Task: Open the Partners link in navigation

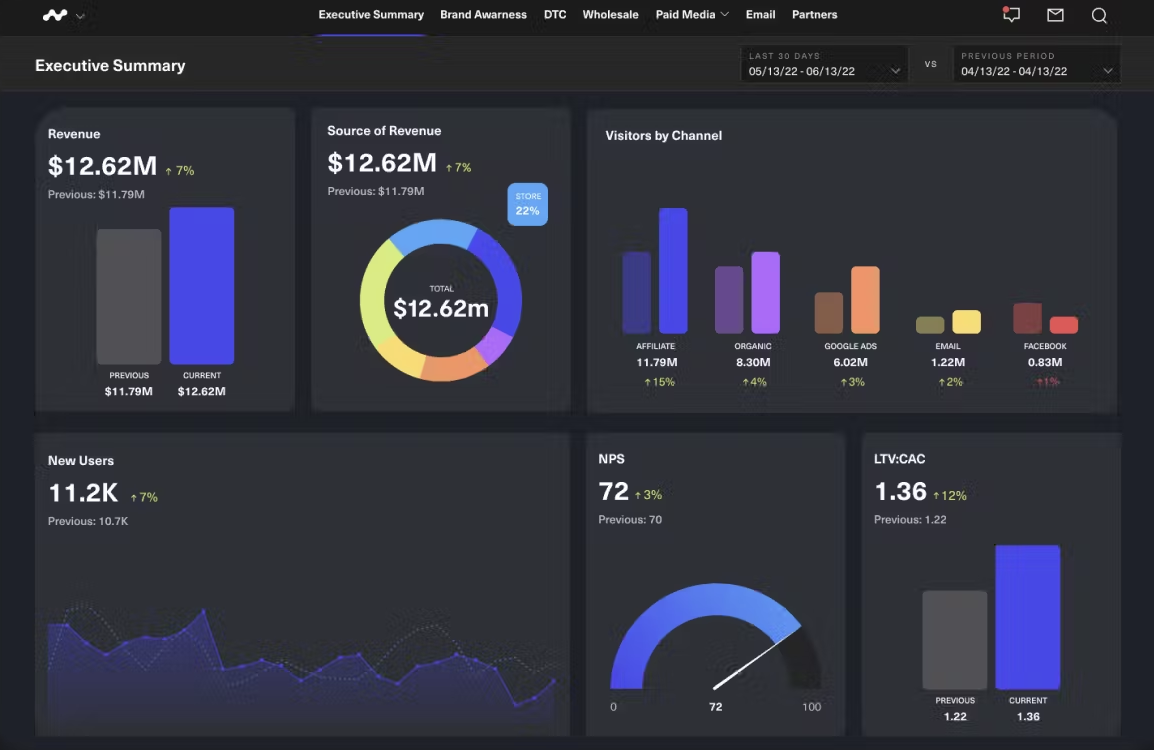Action: tap(814, 15)
